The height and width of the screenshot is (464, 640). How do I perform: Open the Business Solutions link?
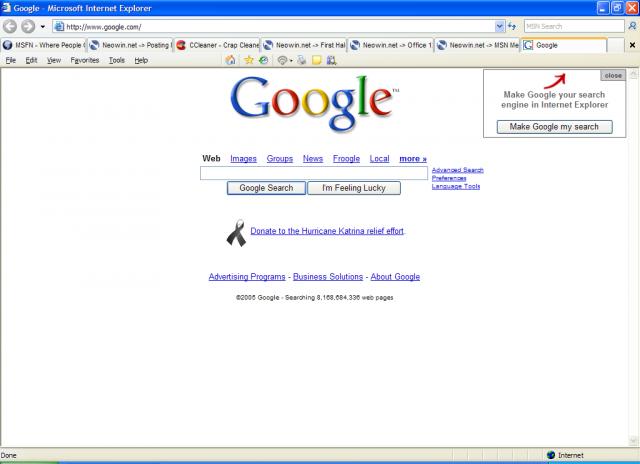[328, 277]
